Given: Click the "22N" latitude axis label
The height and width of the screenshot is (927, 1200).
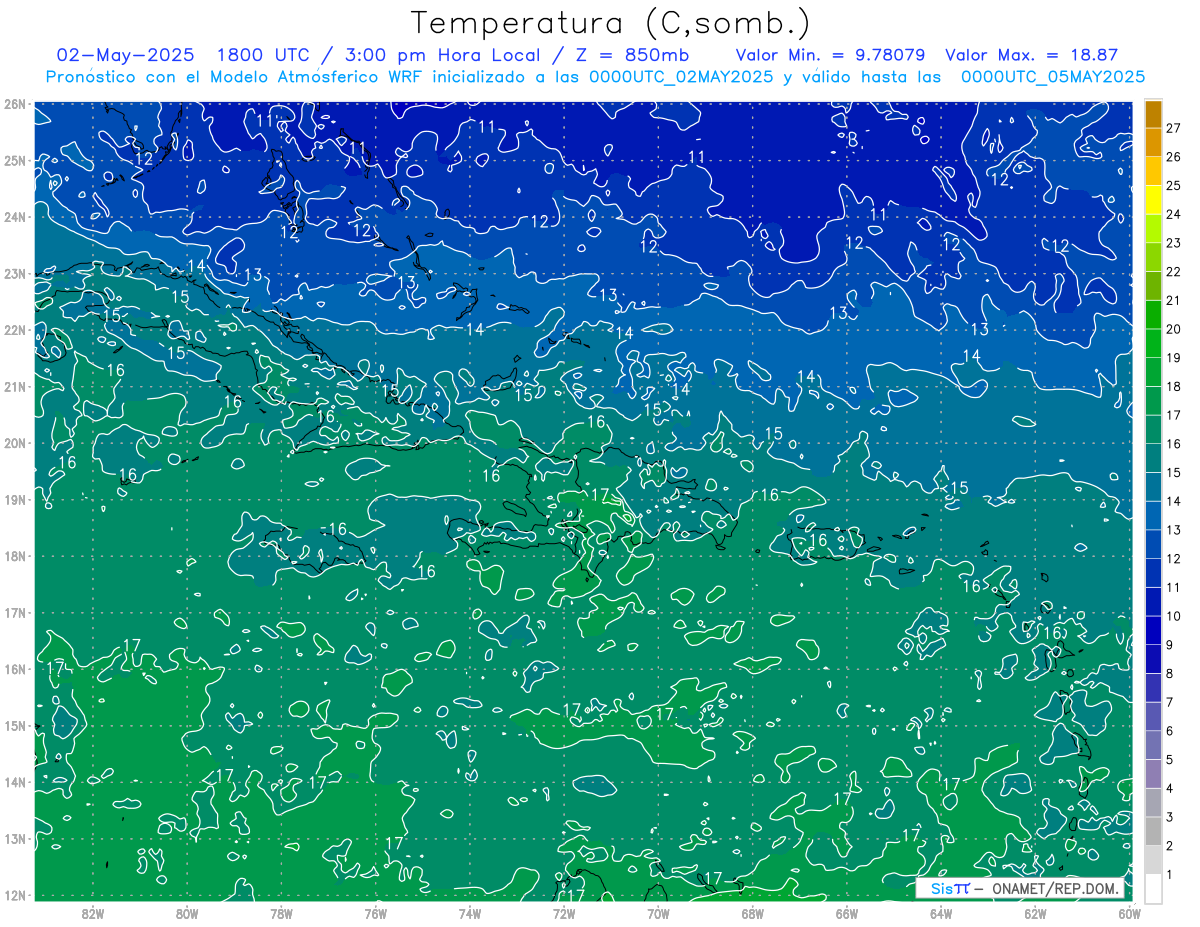Looking at the screenshot, I should (14, 330).
